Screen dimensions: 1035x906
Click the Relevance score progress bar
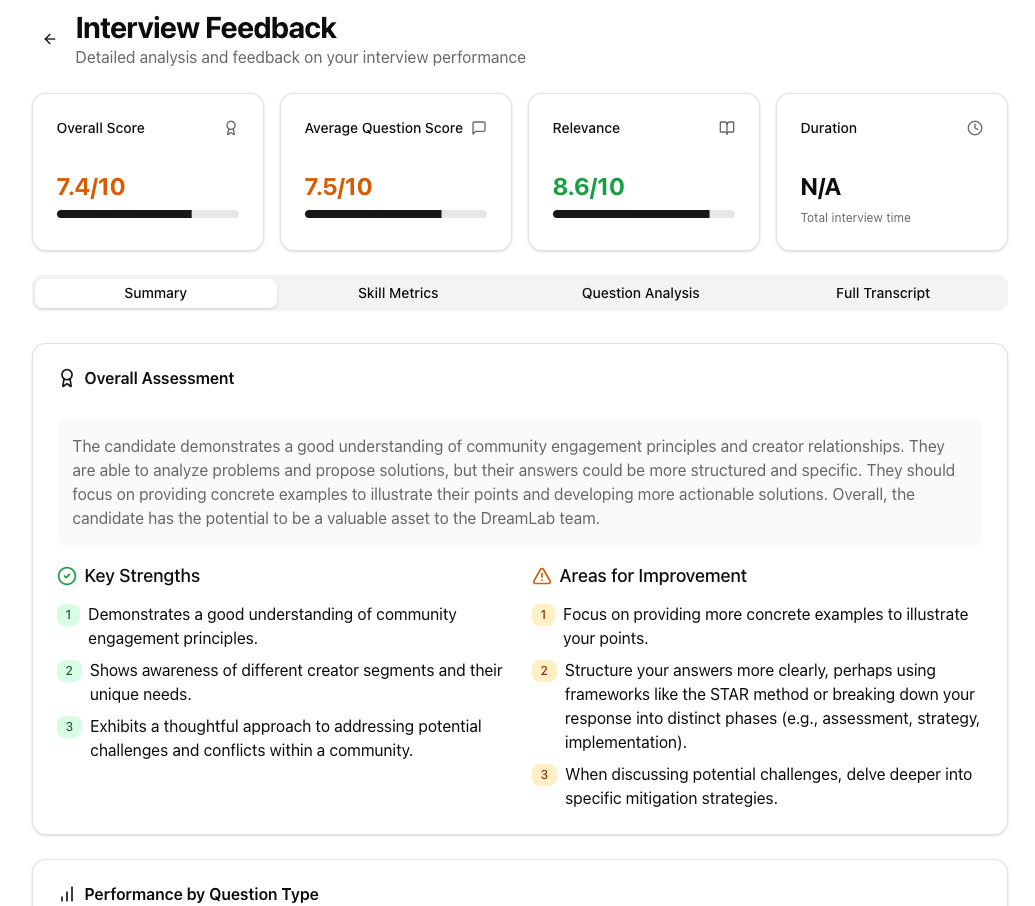point(643,213)
